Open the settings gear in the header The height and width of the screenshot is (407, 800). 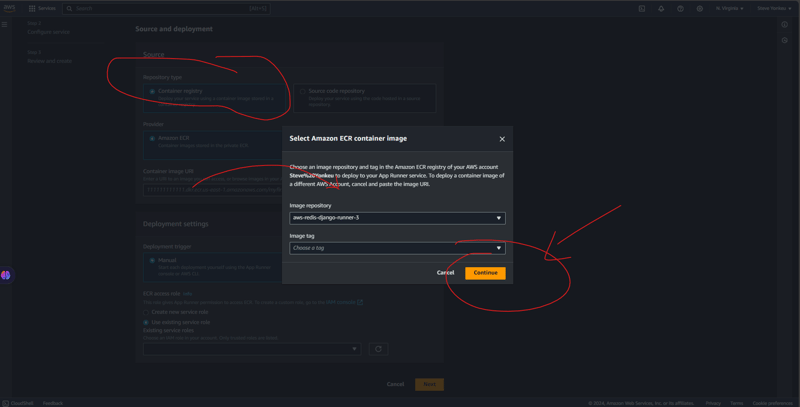tap(699, 9)
